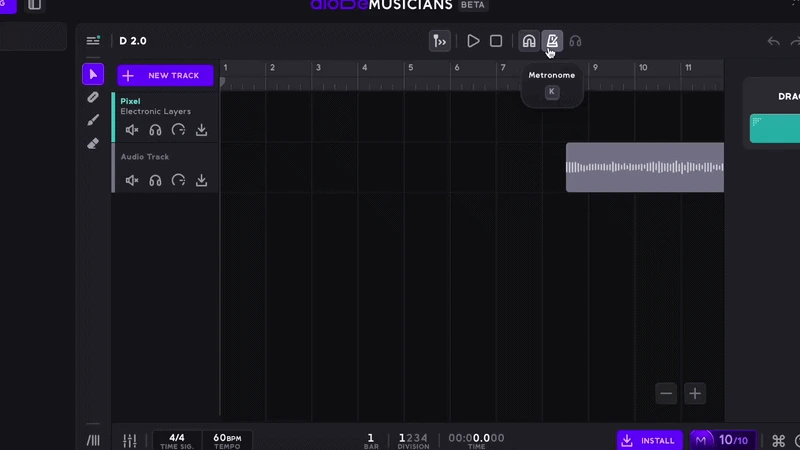The height and width of the screenshot is (450, 800).
Task: Zoom in timeline with plus button
Action: 695,393
